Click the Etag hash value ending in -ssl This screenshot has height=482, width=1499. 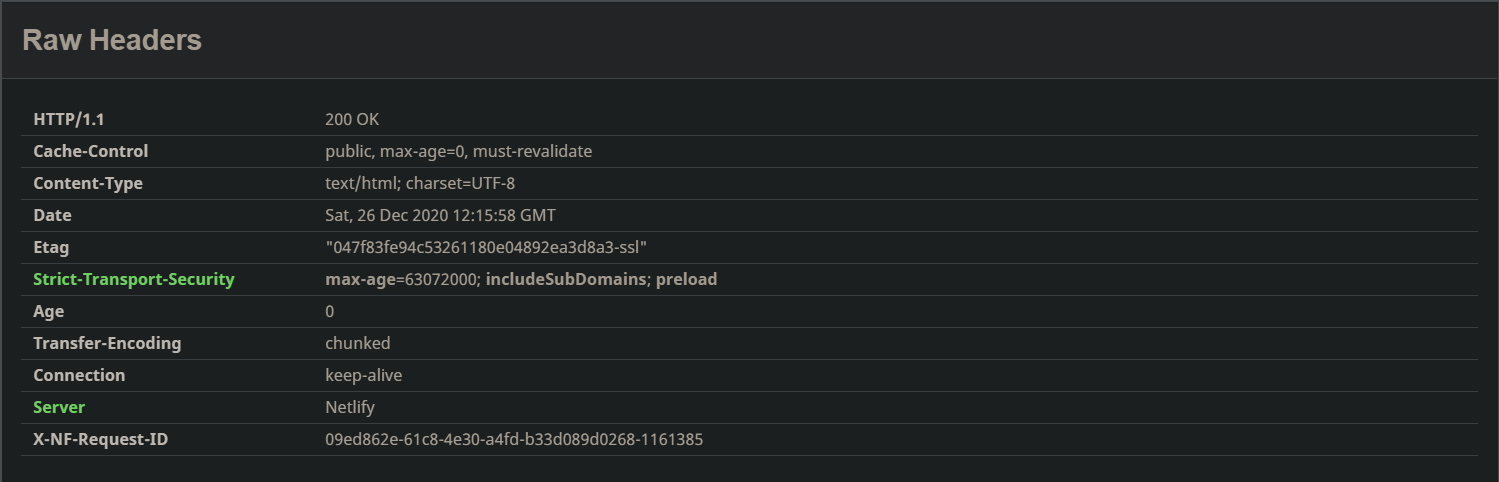(487, 248)
